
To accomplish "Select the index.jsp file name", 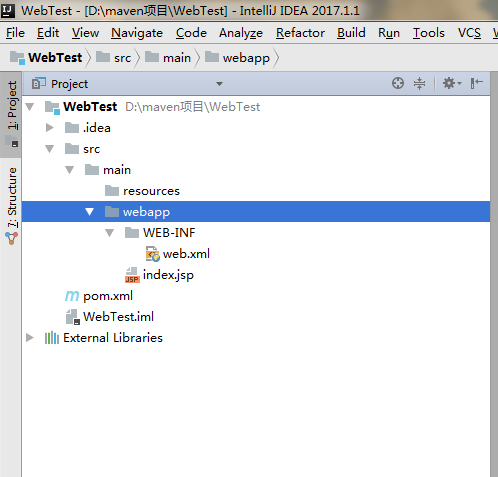I will (x=168, y=275).
